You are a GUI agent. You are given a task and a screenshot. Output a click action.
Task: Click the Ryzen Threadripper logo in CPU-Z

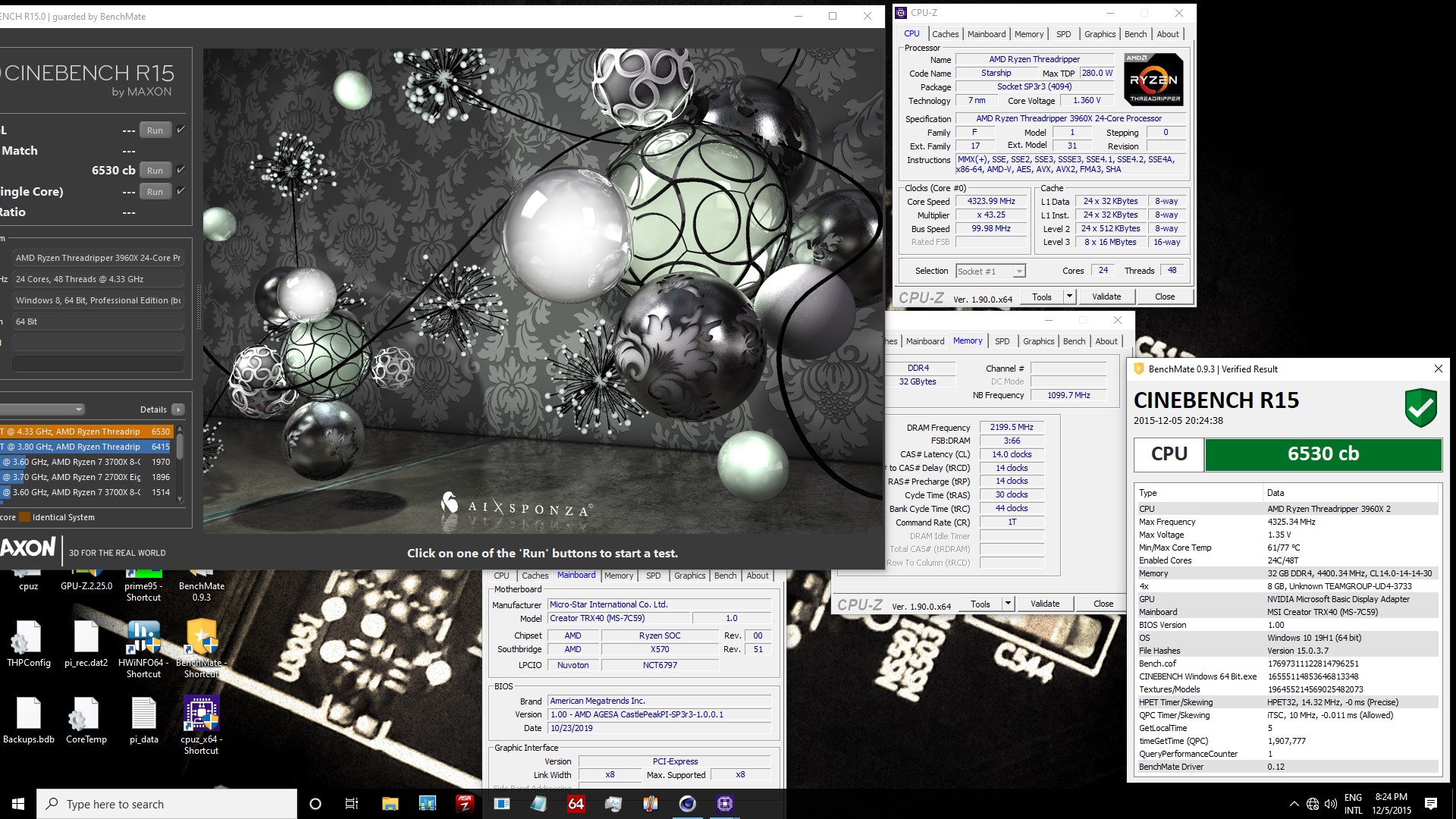click(1153, 79)
